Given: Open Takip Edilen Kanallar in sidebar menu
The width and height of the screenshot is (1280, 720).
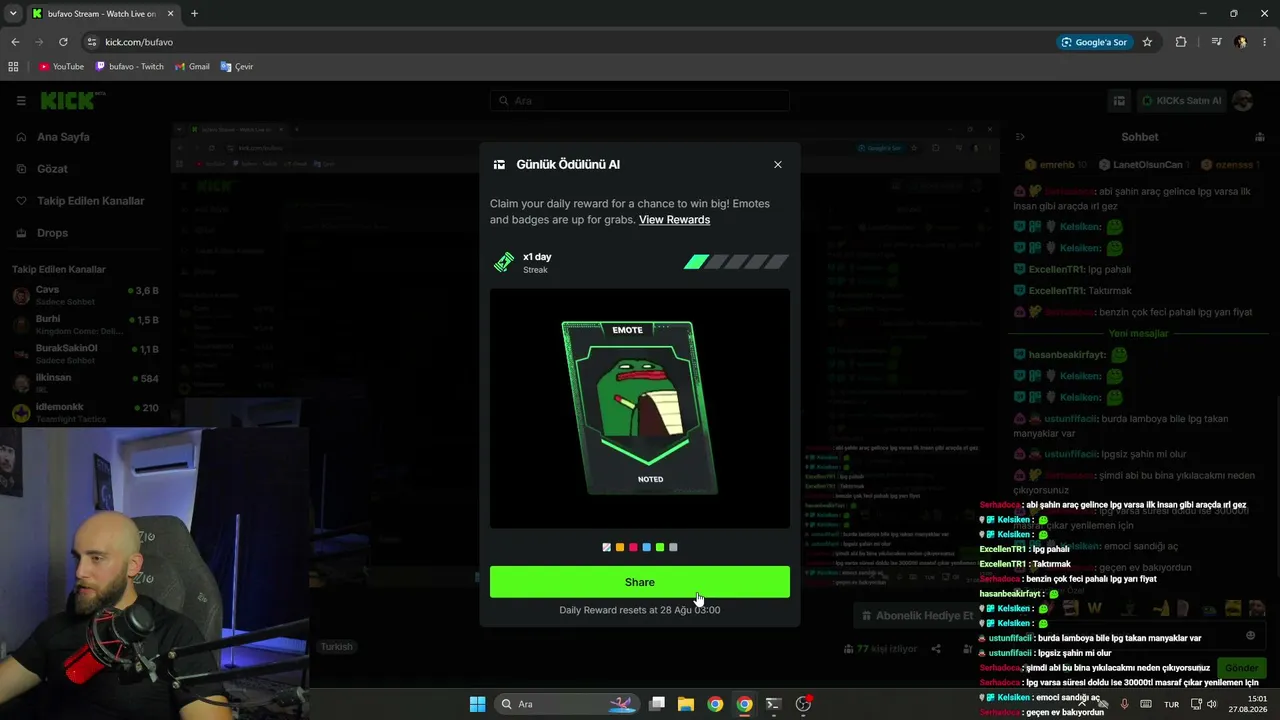Looking at the screenshot, I should coord(80,201).
